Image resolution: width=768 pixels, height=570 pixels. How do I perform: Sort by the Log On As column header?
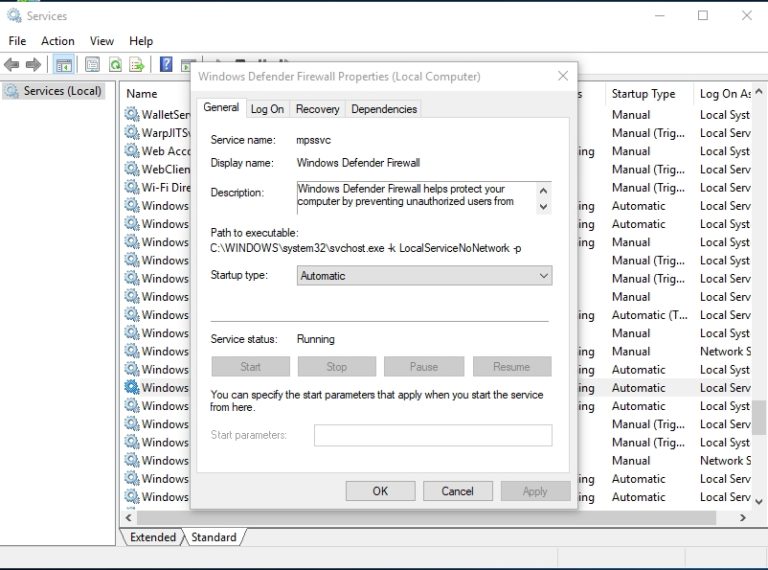724,94
